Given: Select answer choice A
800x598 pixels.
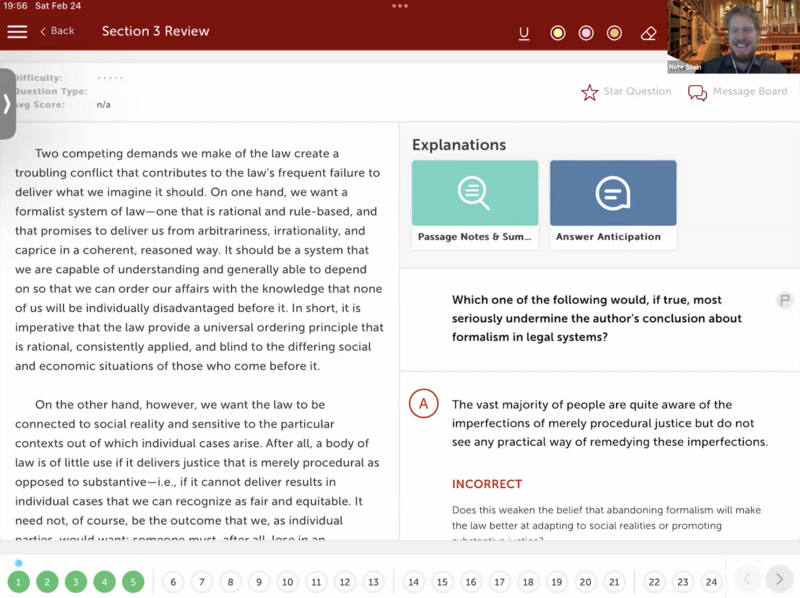Looking at the screenshot, I should (x=424, y=404).
